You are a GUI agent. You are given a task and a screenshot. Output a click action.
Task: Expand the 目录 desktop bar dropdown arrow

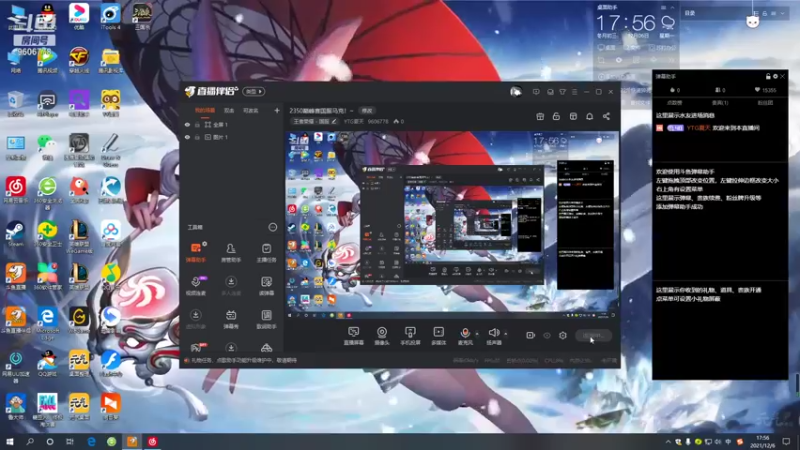point(783,13)
